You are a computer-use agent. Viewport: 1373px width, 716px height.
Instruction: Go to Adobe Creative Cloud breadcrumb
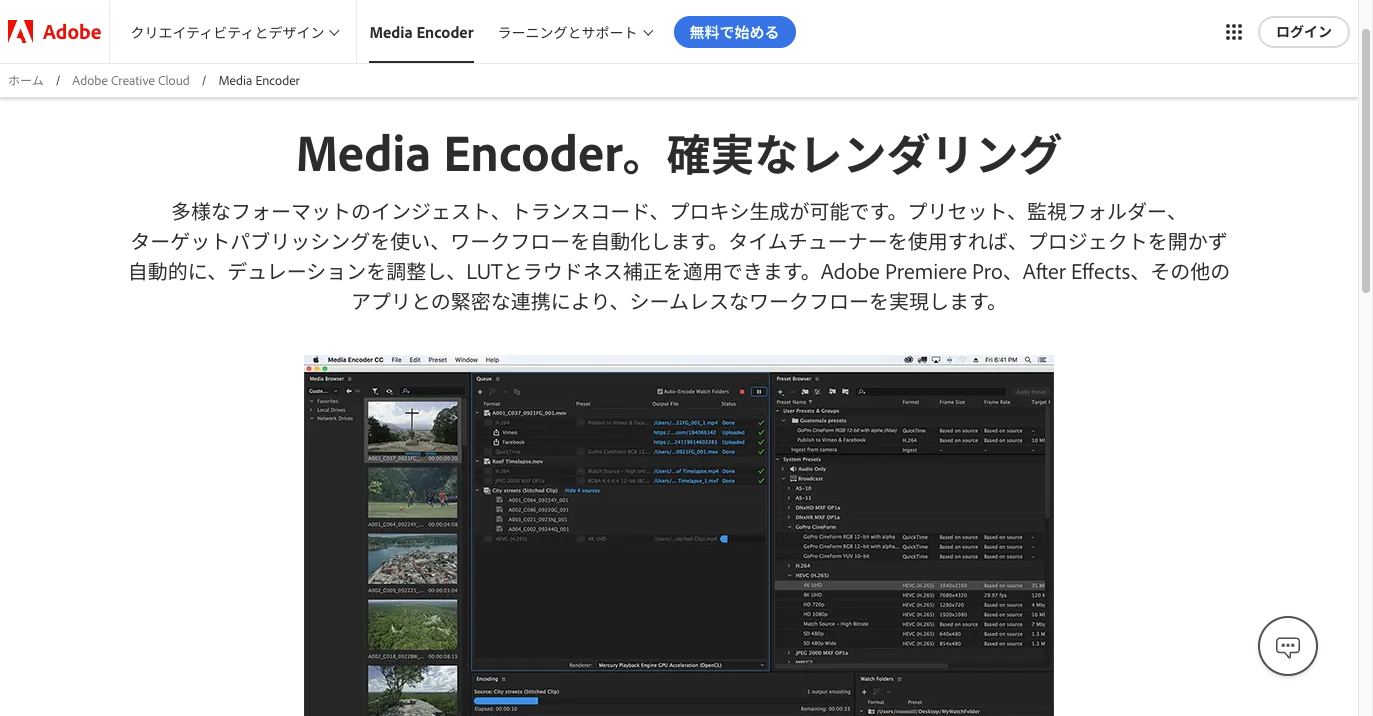130,80
